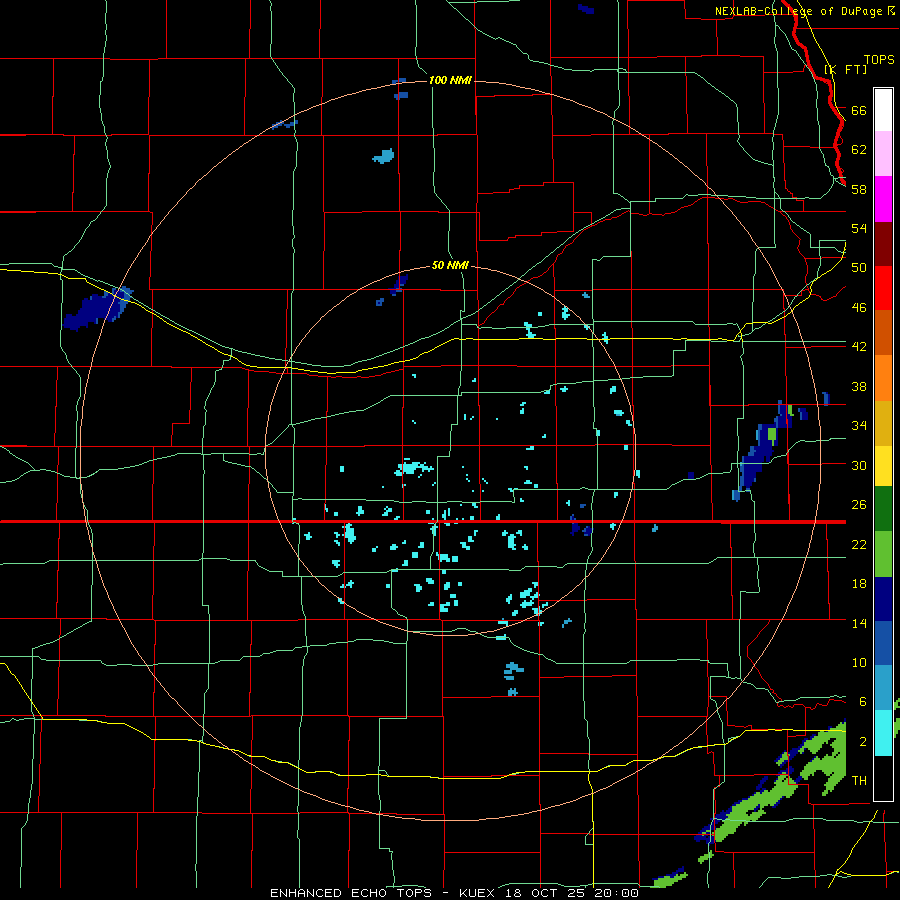
Task: Pick the navy swatch between 18 and 14
Action: [x=883, y=598]
